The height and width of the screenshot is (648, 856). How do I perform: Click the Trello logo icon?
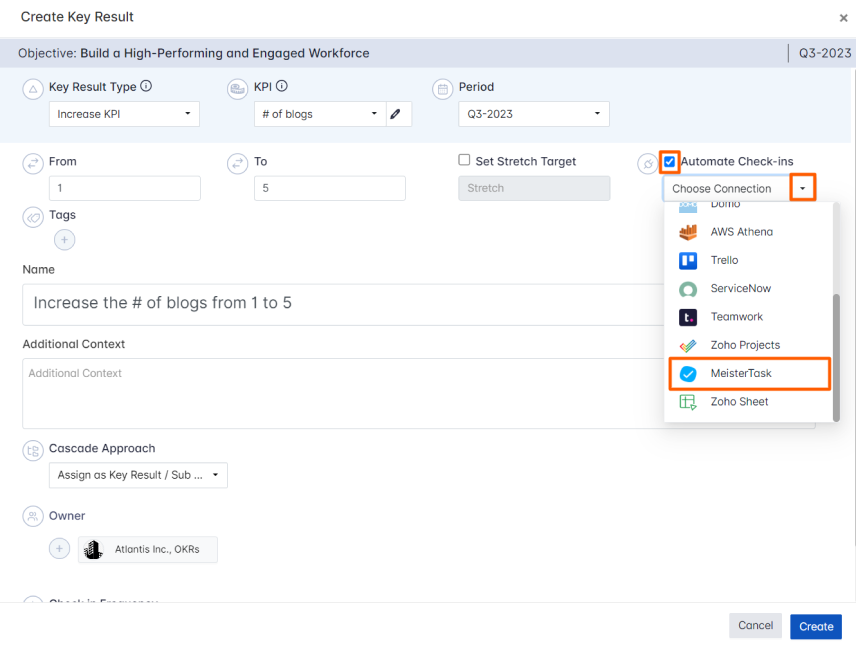[688, 260]
